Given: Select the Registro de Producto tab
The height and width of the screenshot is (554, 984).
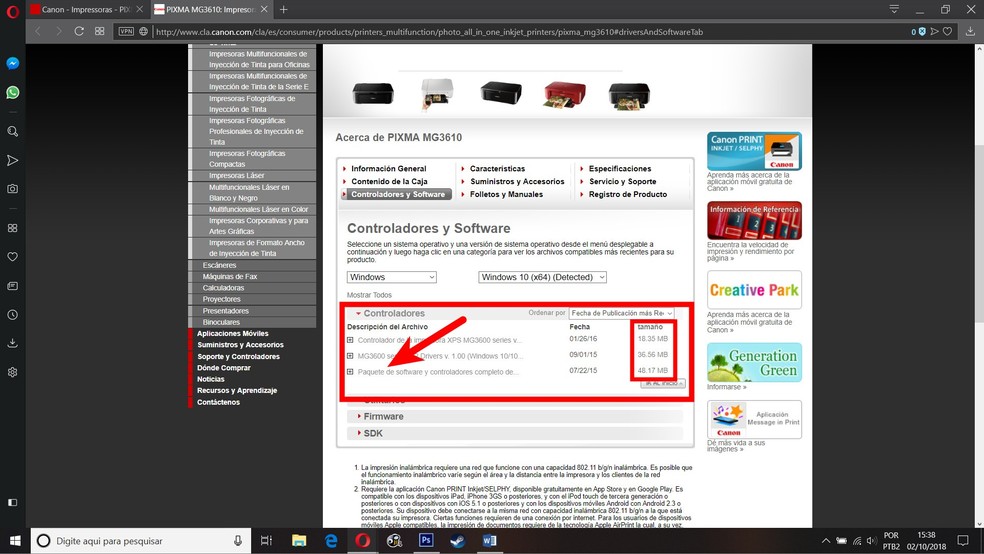Looking at the screenshot, I should (628, 194).
